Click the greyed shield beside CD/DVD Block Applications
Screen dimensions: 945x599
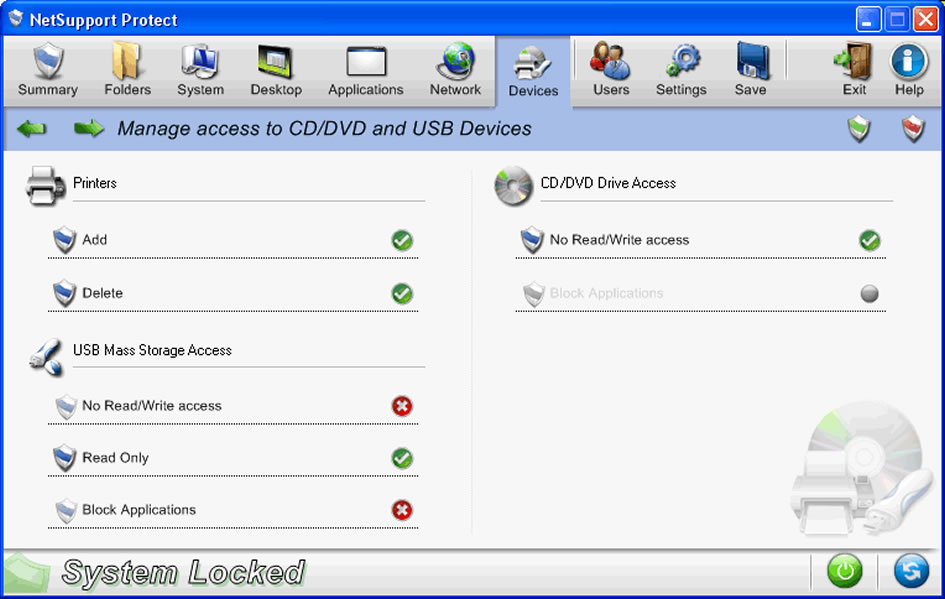pyautogui.click(x=533, y=294)
